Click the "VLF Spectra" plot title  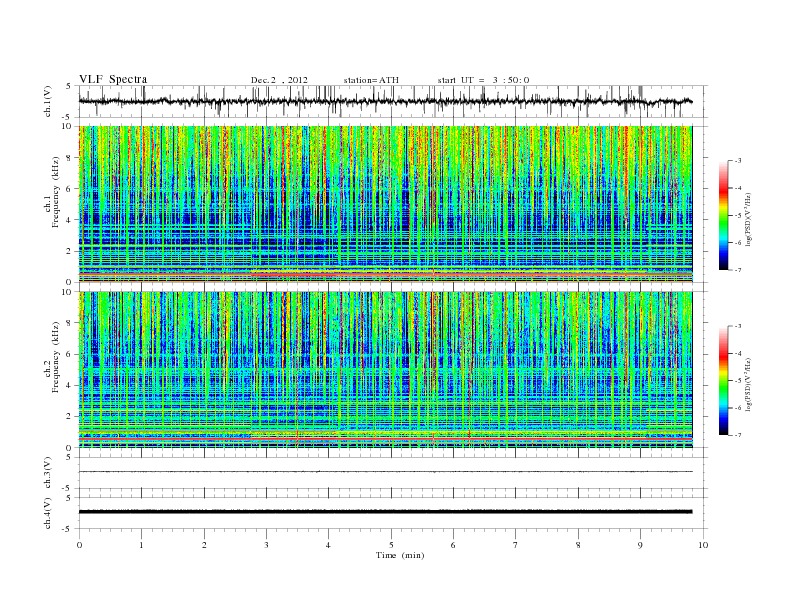(113, 79)
